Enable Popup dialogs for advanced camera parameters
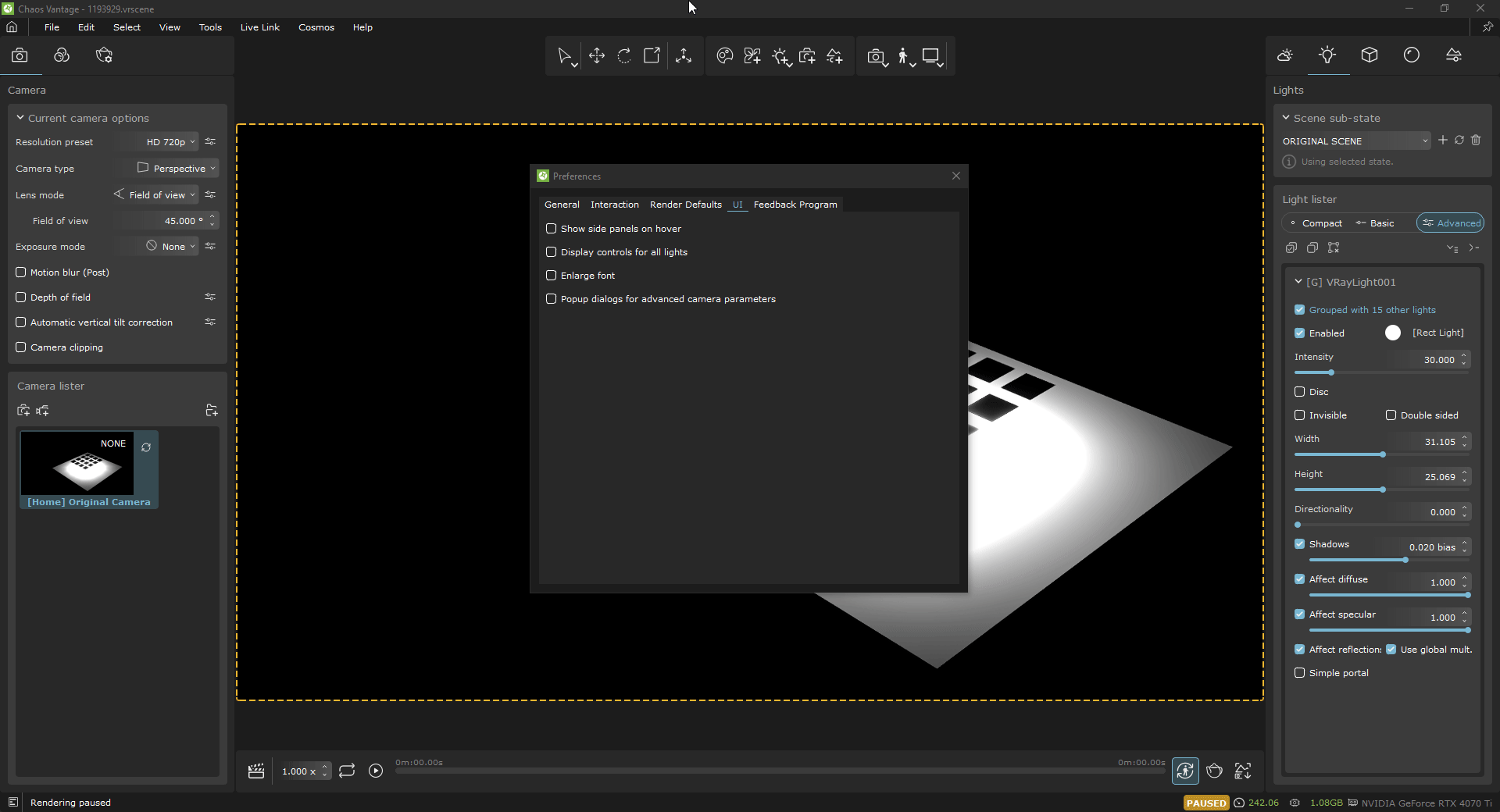 pyautogui.click(x=551, y=299)
